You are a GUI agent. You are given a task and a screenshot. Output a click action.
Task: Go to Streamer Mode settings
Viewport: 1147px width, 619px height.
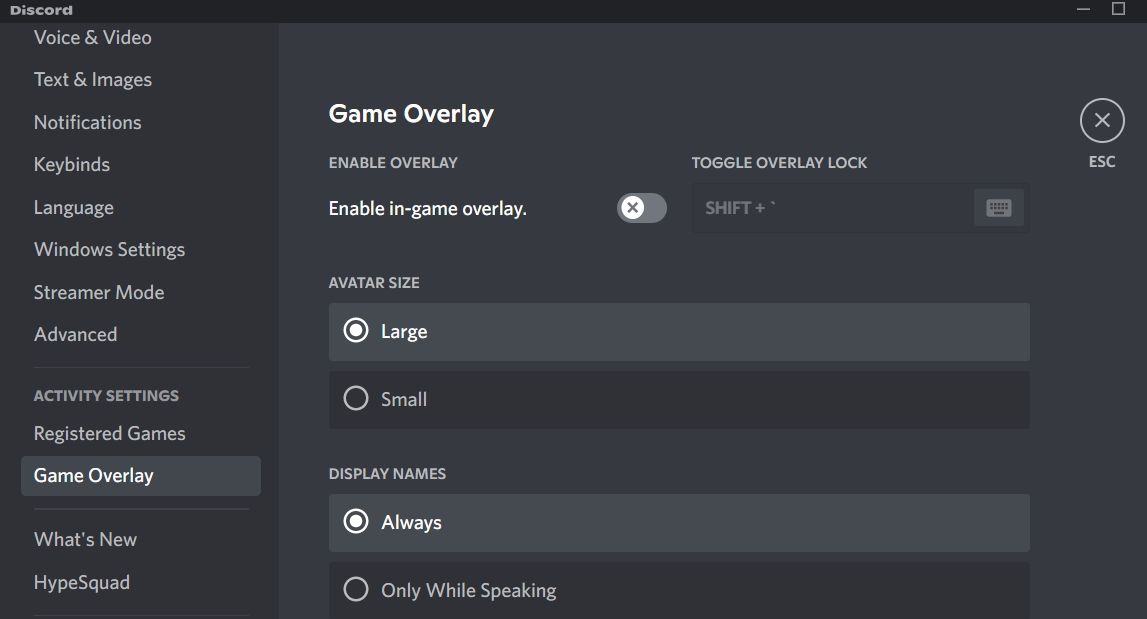coord(99,291)
